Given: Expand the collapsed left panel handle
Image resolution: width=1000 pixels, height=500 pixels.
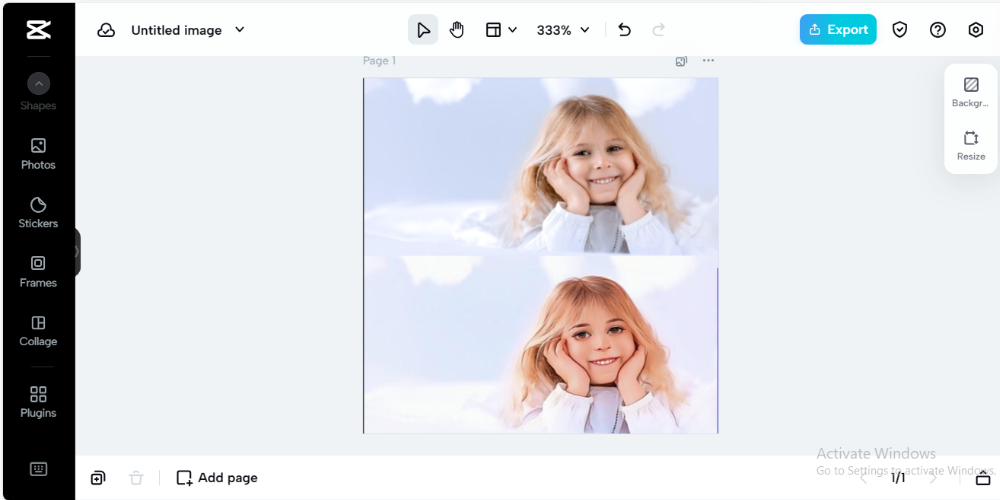Looking at the screenshot, I should (x=77, y=252).
